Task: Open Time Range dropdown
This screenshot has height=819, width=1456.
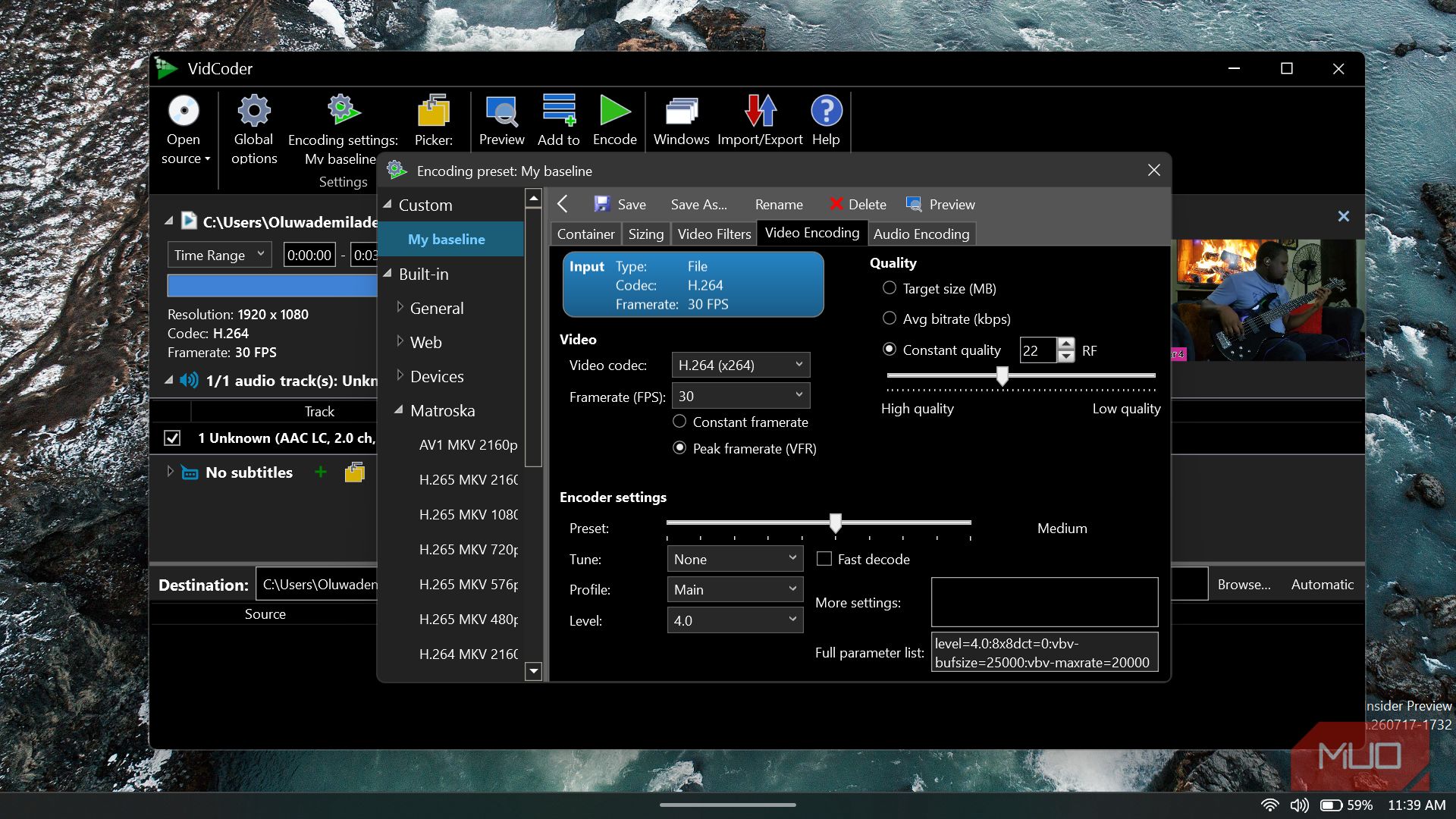Action: pos(219,255)
